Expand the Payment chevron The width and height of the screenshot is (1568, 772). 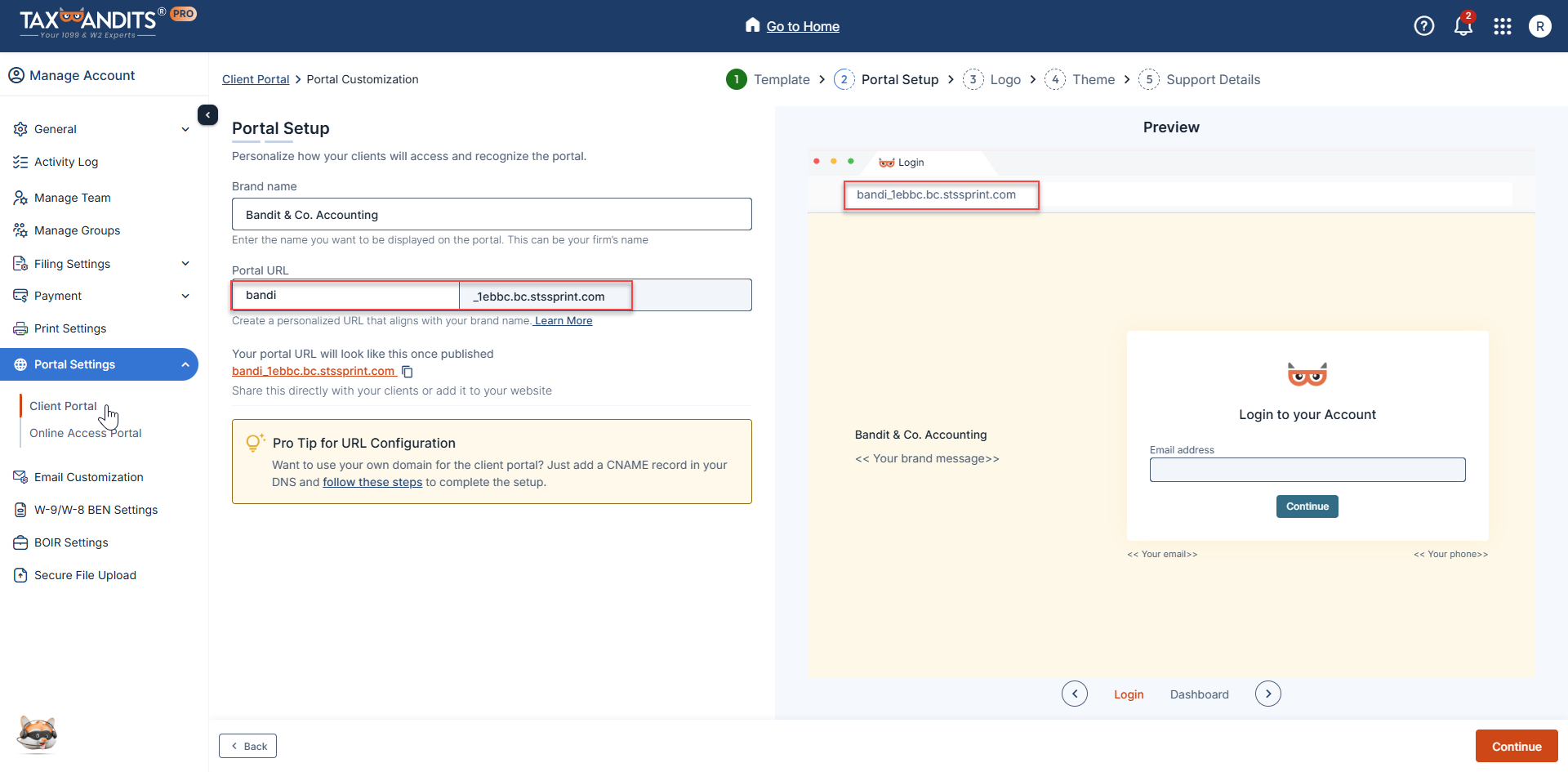[x=185, y=296]
